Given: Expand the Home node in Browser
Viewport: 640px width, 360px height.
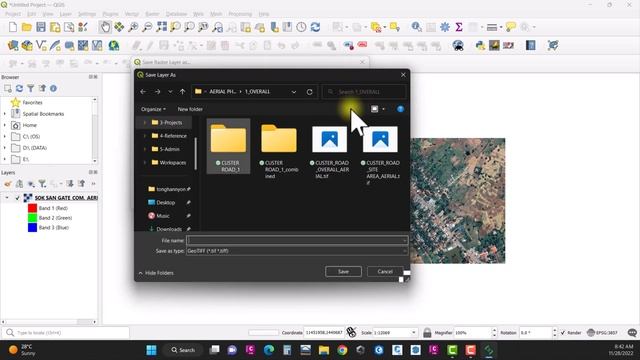Looking at the screenshot, I should (5, 125).
